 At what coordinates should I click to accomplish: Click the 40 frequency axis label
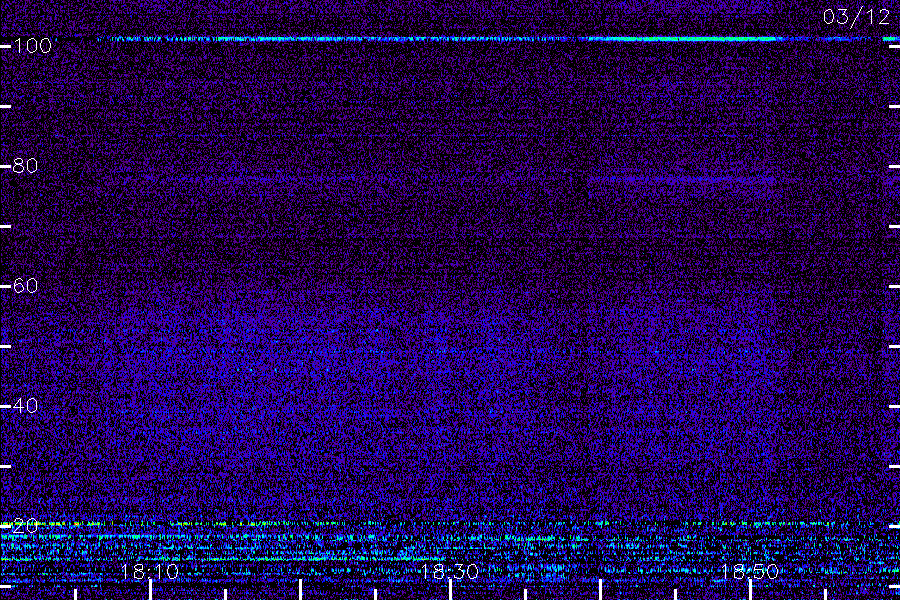[25, 406]
